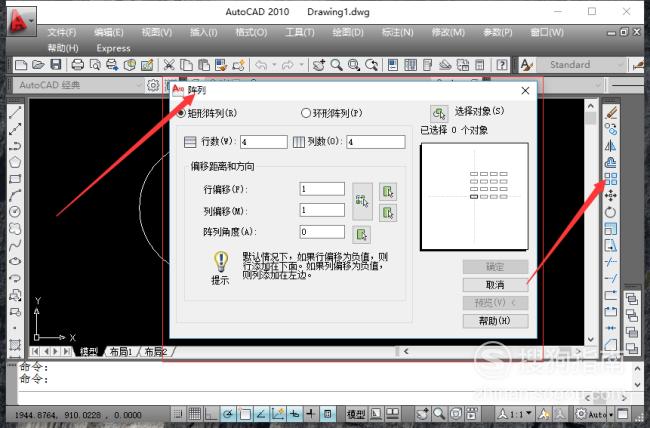The width and height of the screenshot is (650, 428).
Task: Click the pick array angle button
Action: point(361,234)
